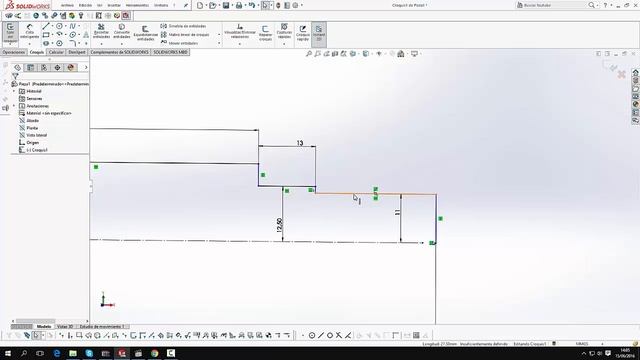Click the Select cursor tool in top toolbar
This screenshot has height=360, width=640.
coord(265,5)
